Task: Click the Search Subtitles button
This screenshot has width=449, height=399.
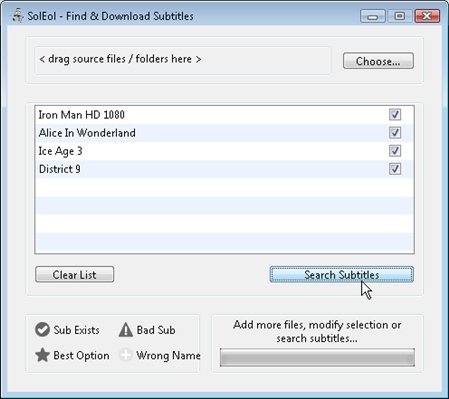Action: [x=342, y=275]
